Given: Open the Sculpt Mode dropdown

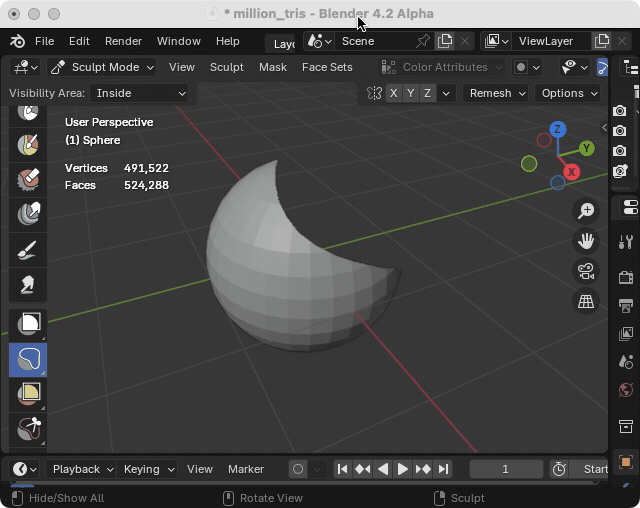Looking at the screenshot, I should coord(102,67).
